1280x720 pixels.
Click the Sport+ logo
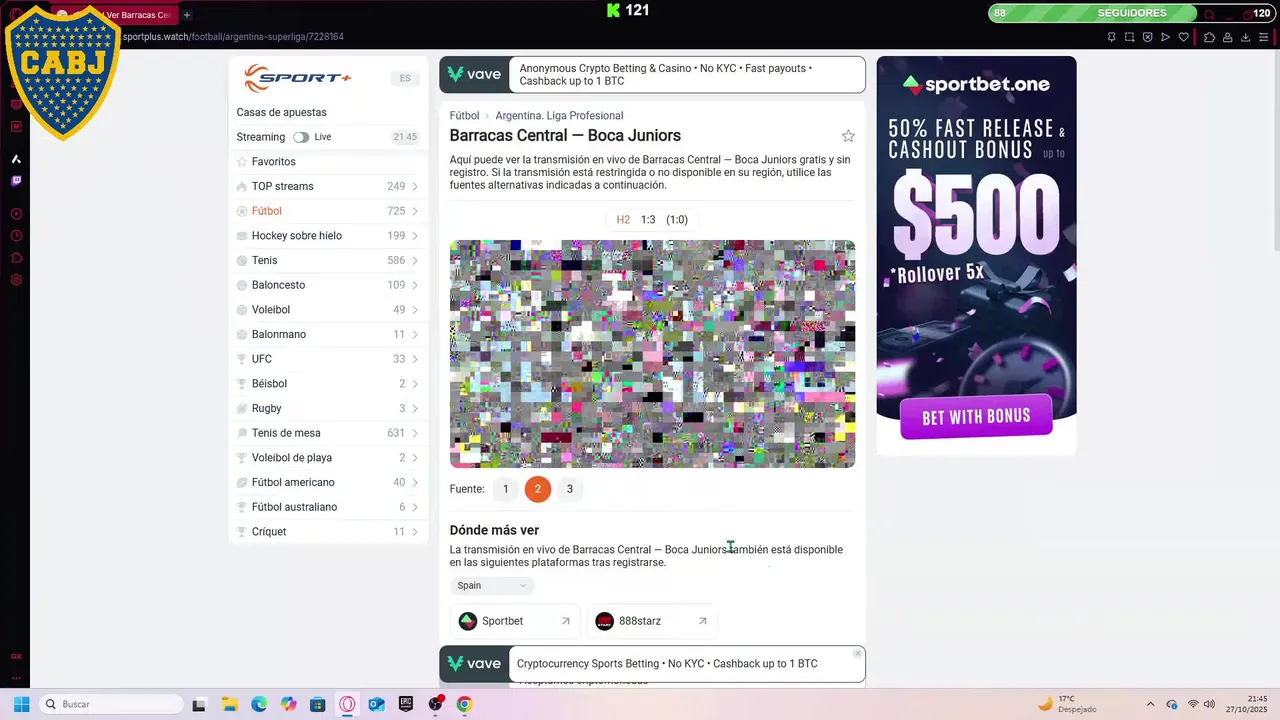click(298, 78)
